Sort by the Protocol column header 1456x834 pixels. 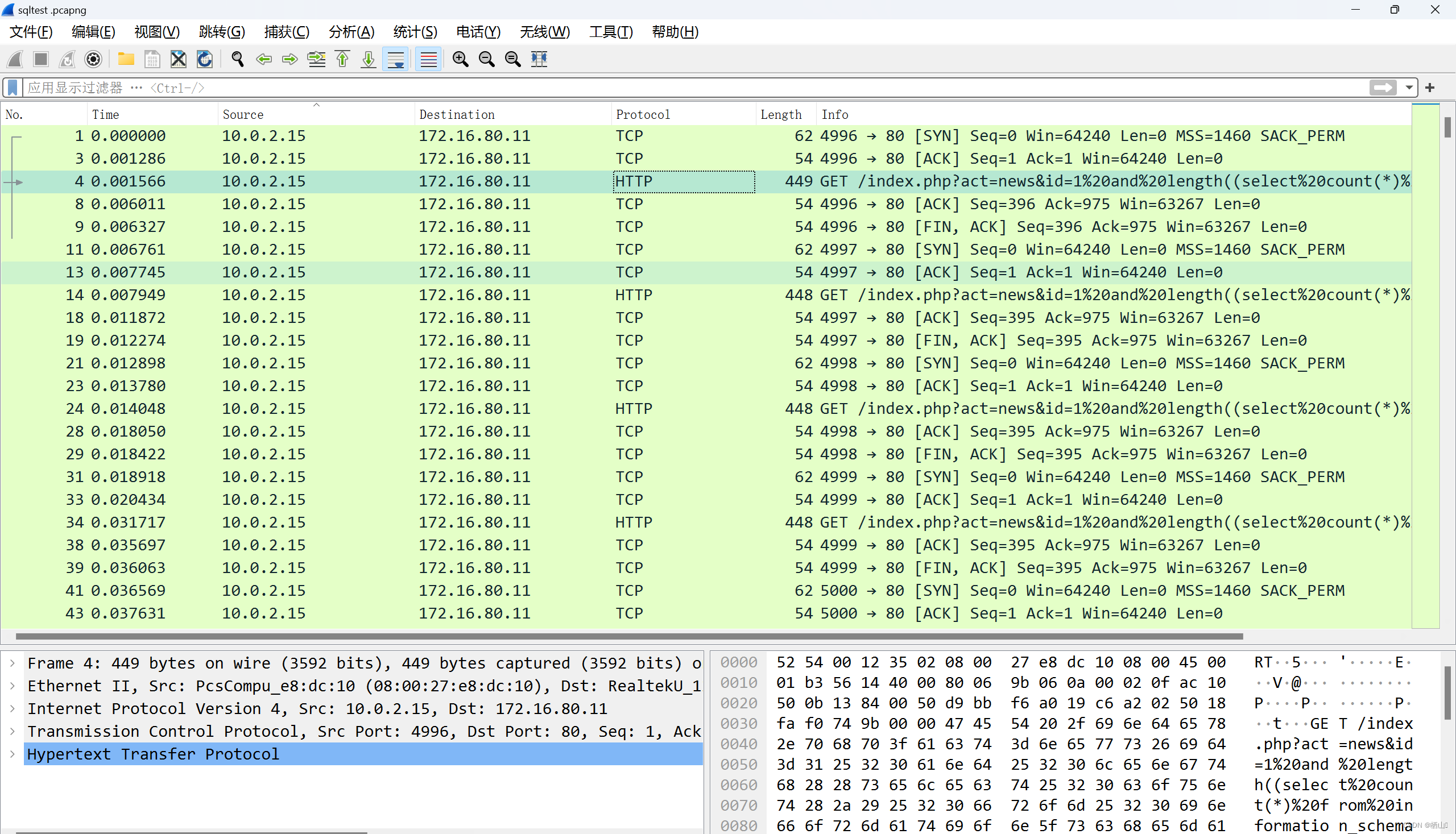pos(684,115)
